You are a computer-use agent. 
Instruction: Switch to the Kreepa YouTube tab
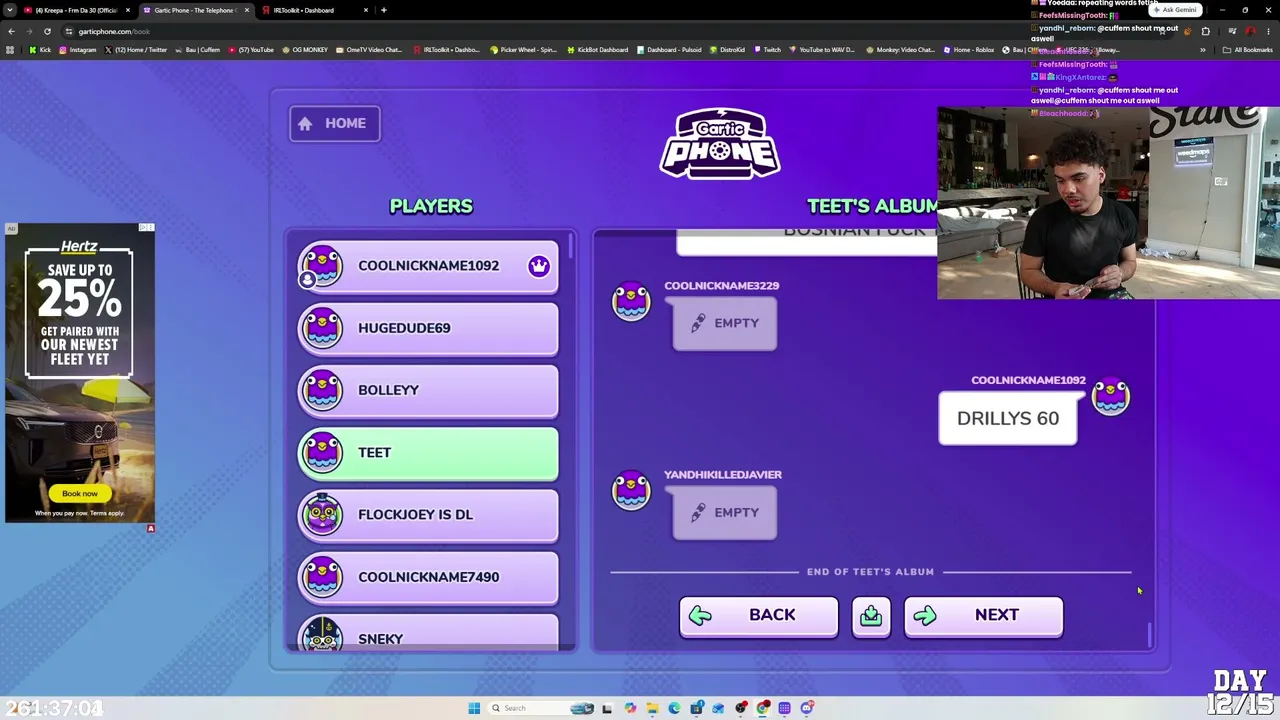point(76,10)
